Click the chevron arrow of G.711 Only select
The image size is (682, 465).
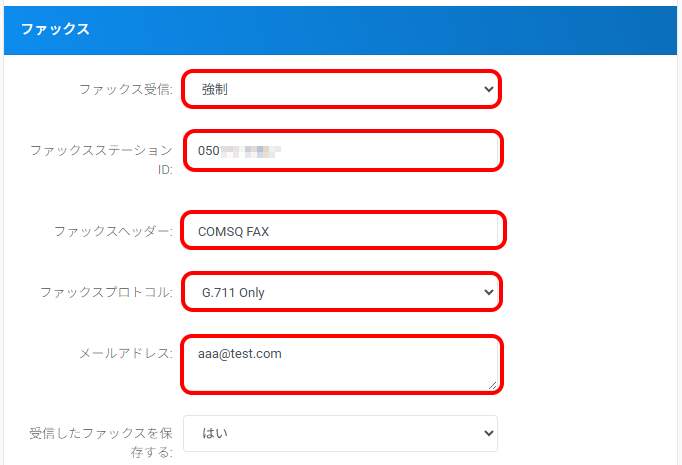488,292
